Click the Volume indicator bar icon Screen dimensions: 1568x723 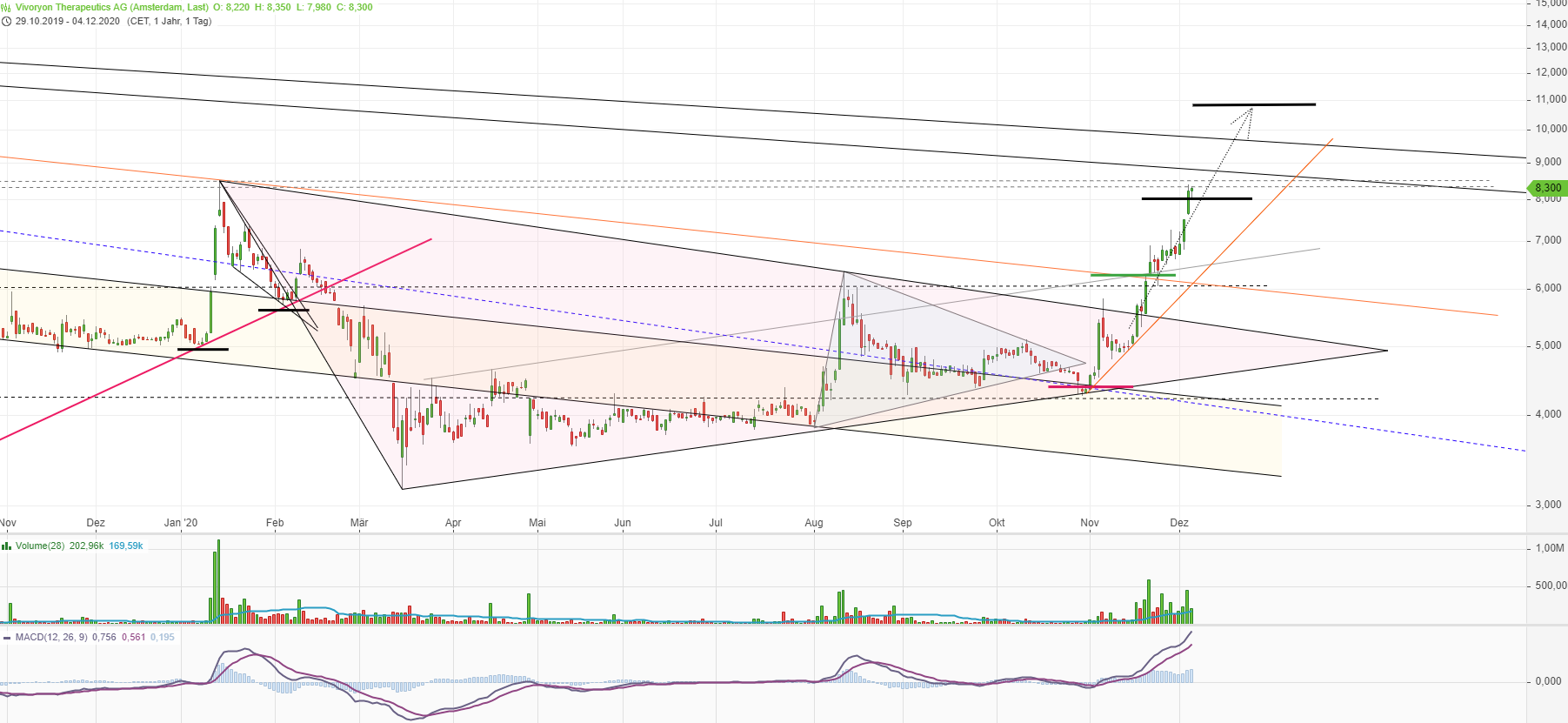(x=6, y=546)
